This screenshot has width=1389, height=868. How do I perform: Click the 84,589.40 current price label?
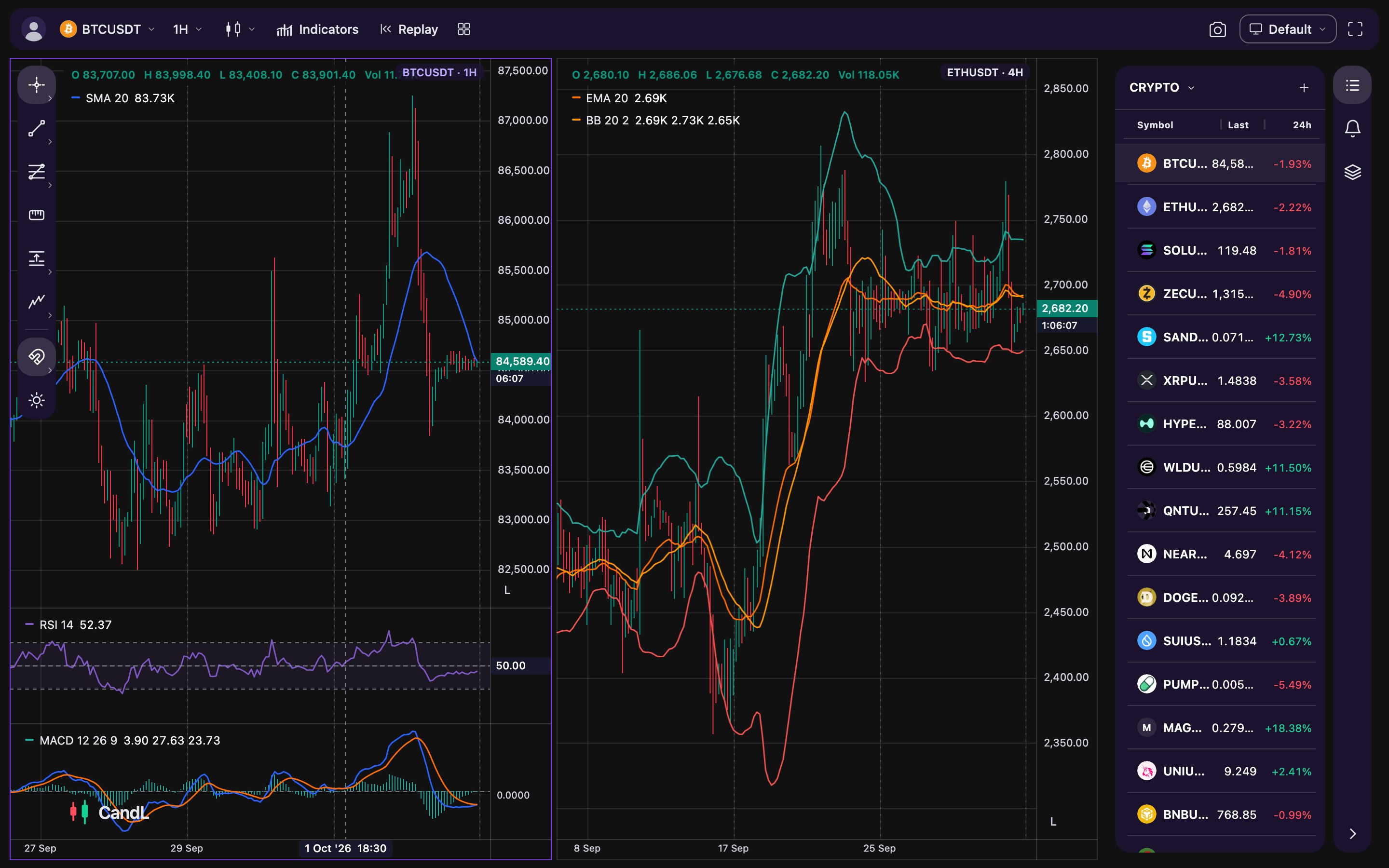(x=522, y=361)
